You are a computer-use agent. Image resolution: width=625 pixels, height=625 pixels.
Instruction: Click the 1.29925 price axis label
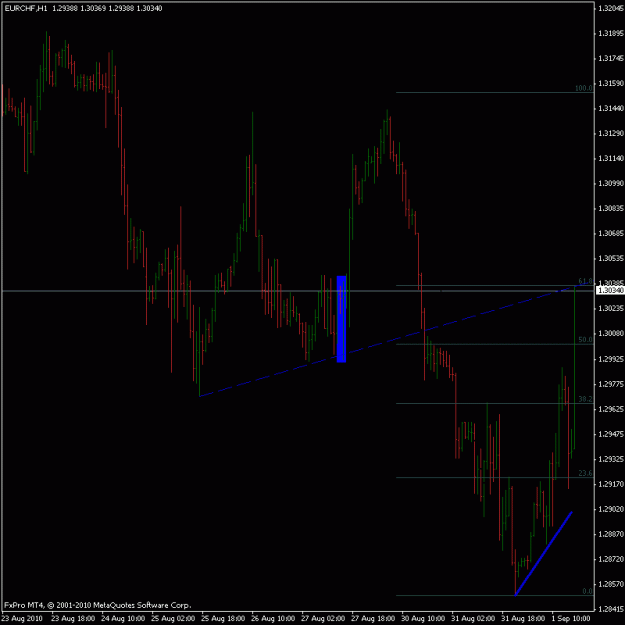click(x=611, y=359)
